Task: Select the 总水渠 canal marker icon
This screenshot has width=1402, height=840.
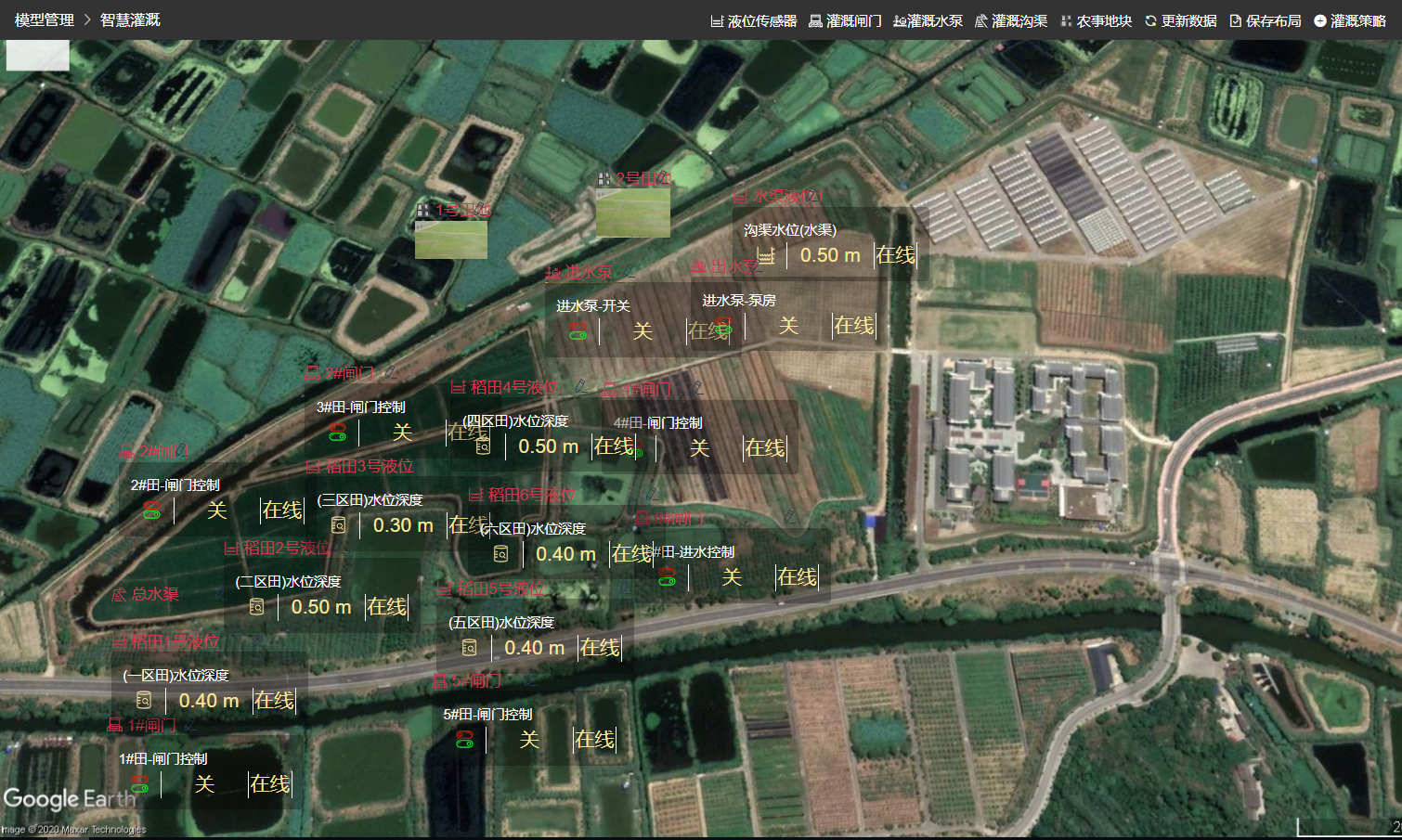Action: pos(119,594)
